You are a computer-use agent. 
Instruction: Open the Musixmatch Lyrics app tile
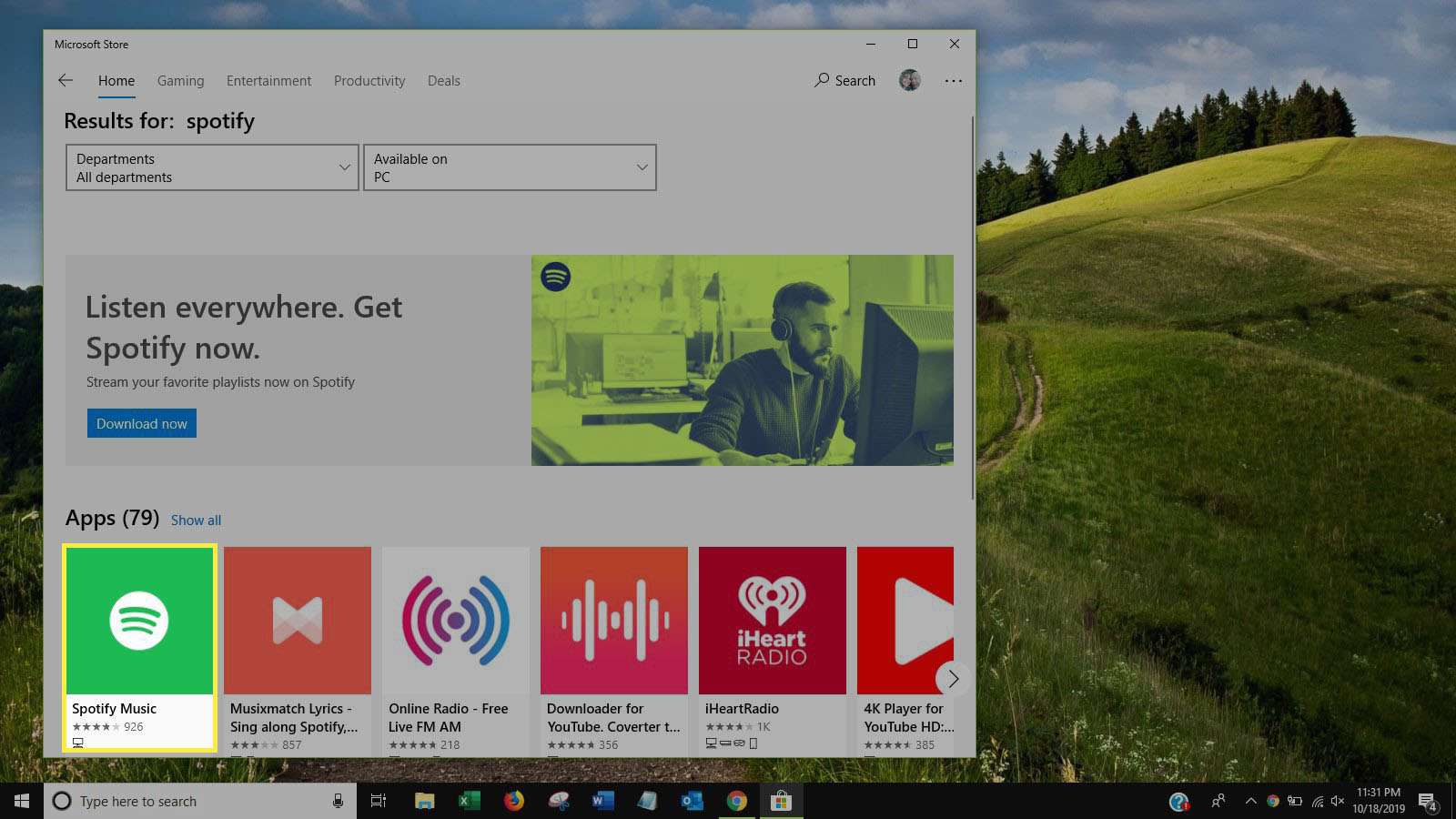pos(298,650)
